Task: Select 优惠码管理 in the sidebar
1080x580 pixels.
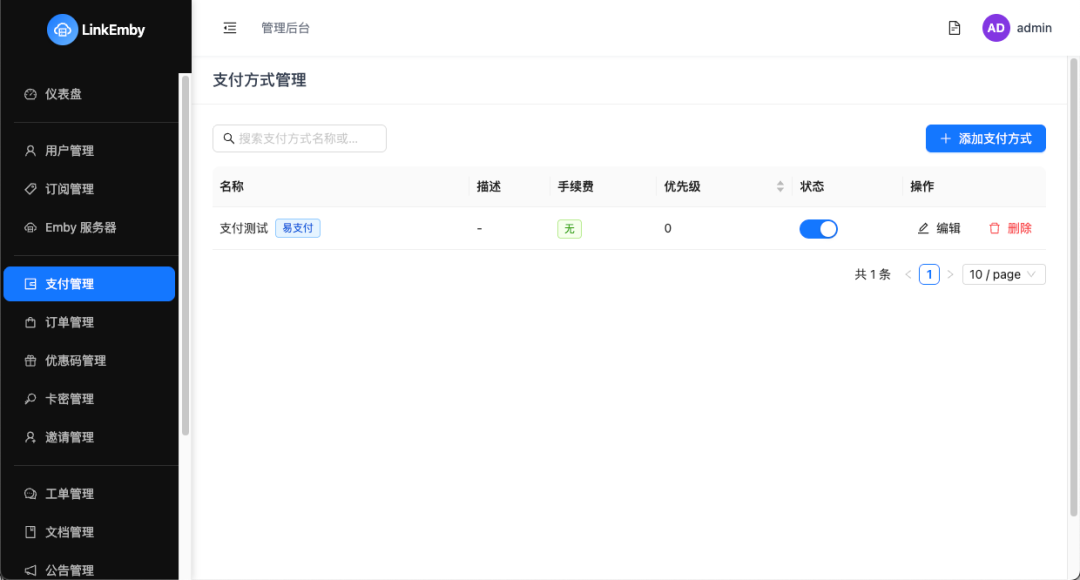Action: 72,360
